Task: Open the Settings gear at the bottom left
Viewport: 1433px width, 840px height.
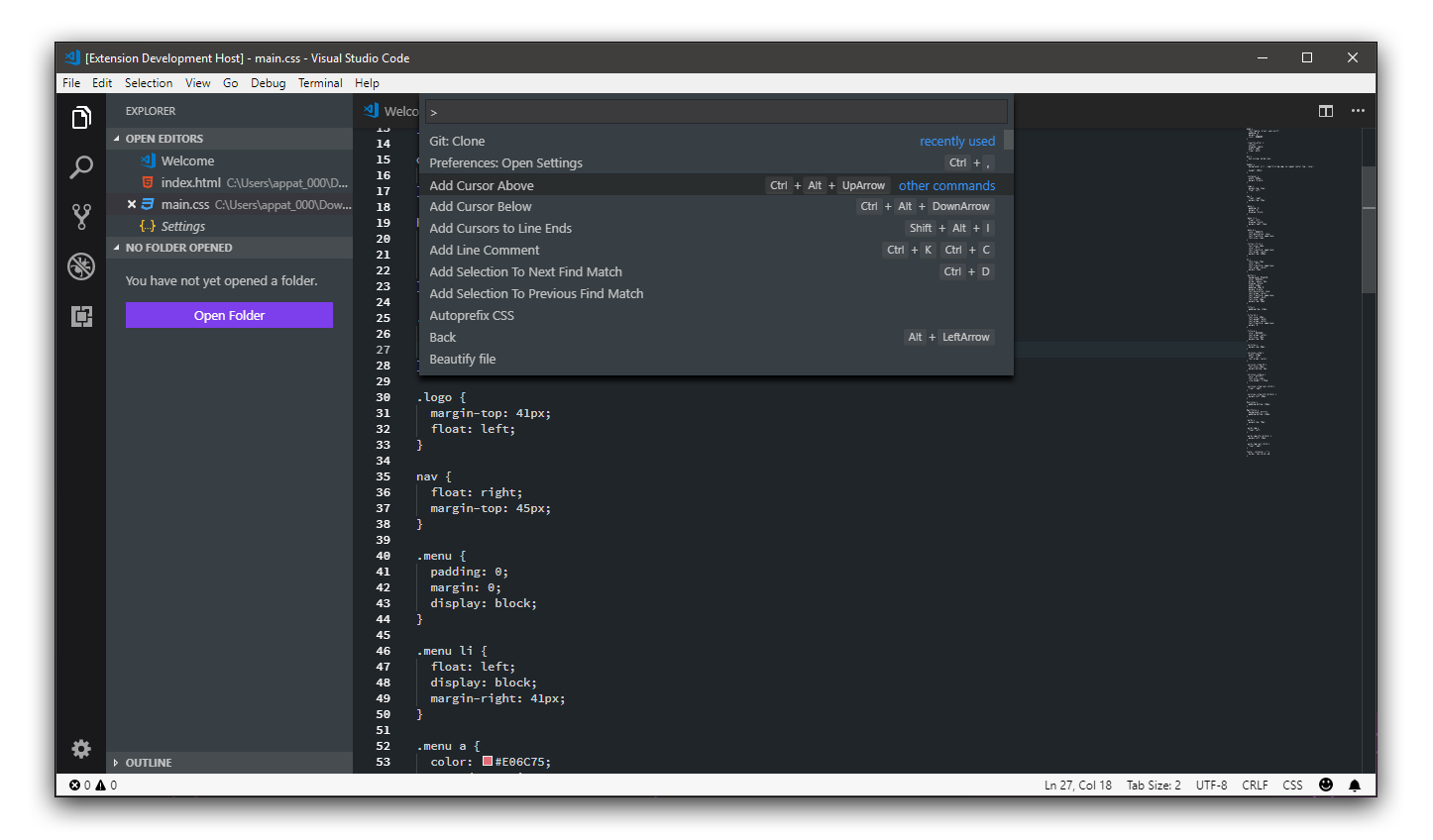Action: tap(80, 749)
